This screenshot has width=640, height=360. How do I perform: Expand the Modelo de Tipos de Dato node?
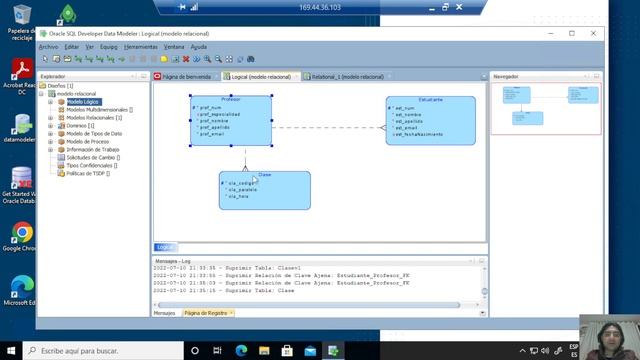(x=50, y=133)
